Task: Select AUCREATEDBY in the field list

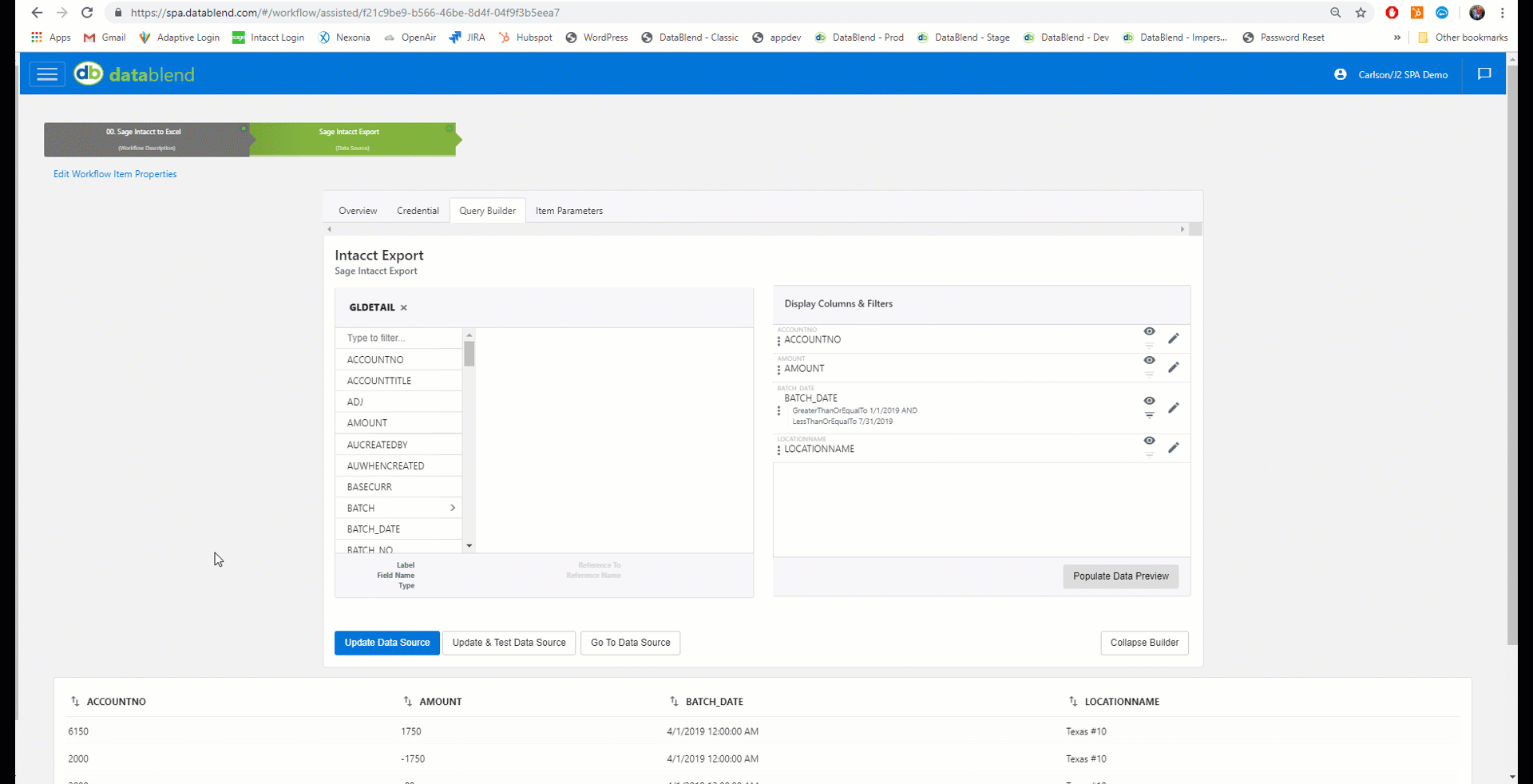Action: (x=398, y=445)
